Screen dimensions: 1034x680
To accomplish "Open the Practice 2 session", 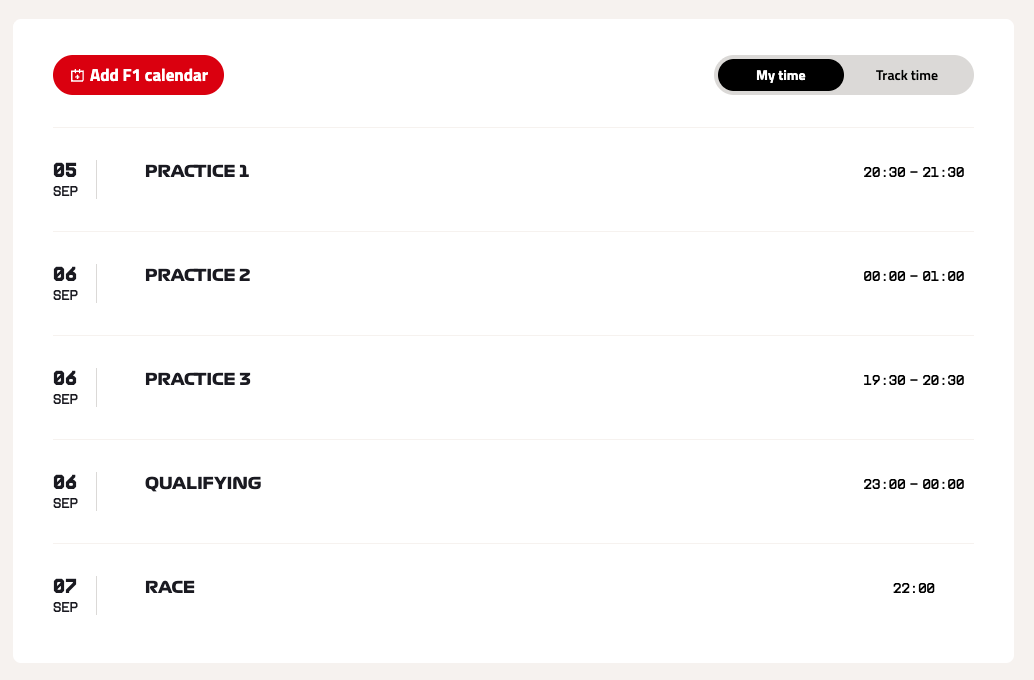I will tap(197, 275).
